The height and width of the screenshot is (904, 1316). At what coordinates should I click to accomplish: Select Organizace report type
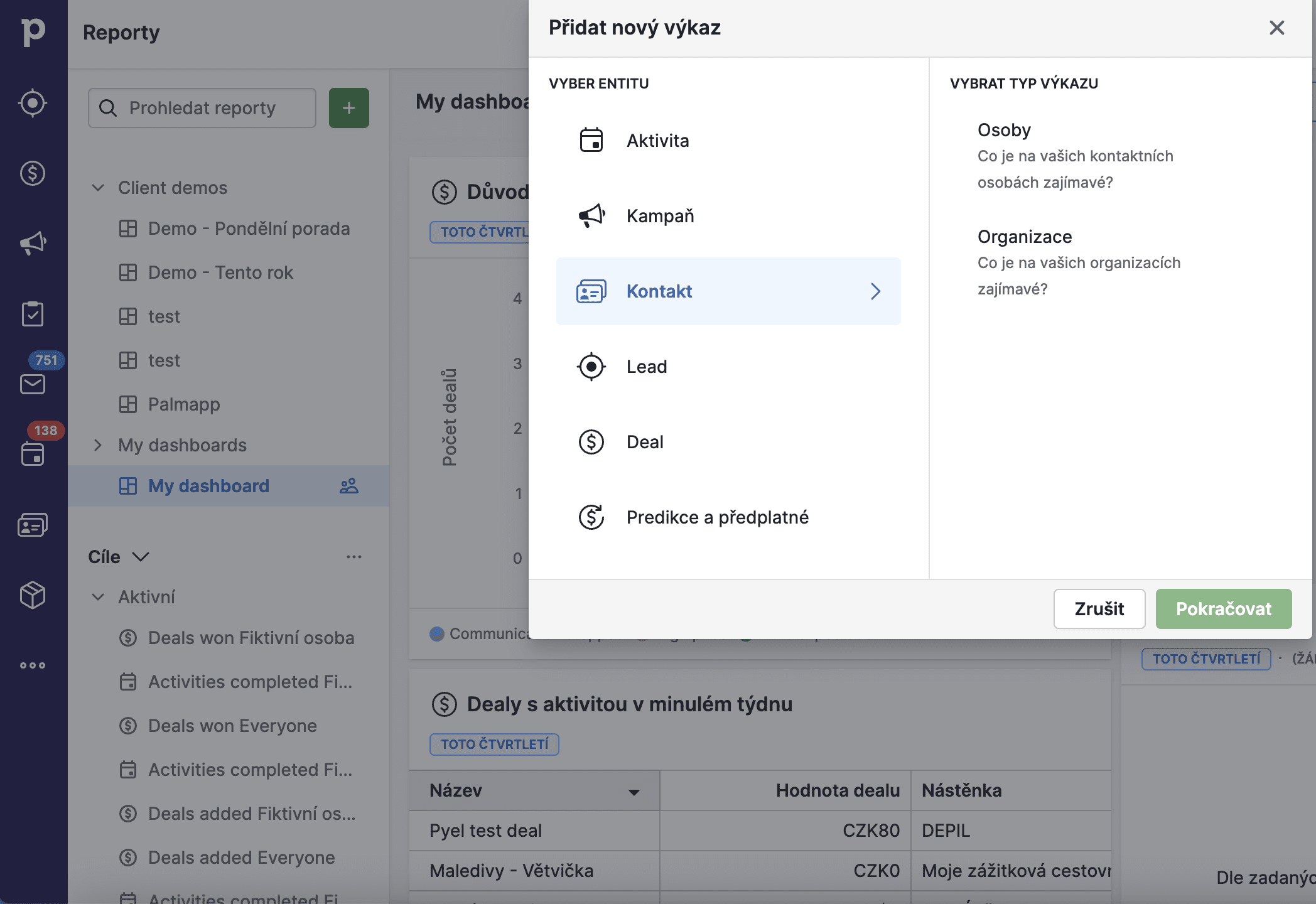(x=1025, y=237)
